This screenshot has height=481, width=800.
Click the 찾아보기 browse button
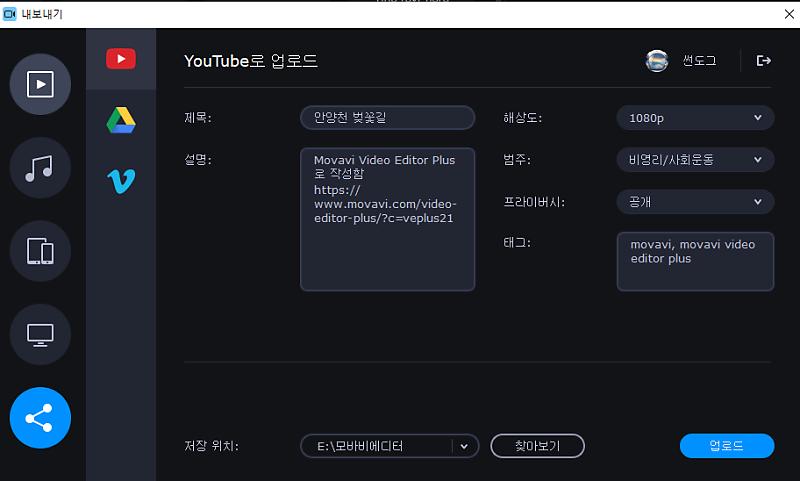[537, 446]
